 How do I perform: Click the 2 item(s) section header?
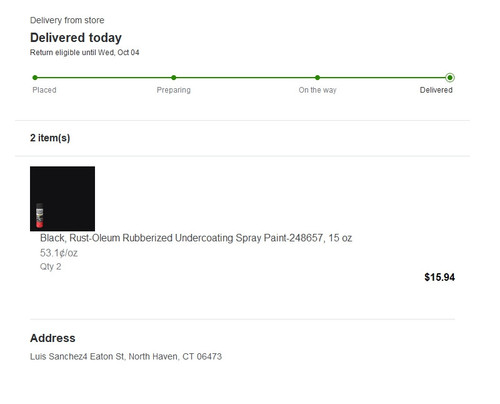[x=50, y=138]
